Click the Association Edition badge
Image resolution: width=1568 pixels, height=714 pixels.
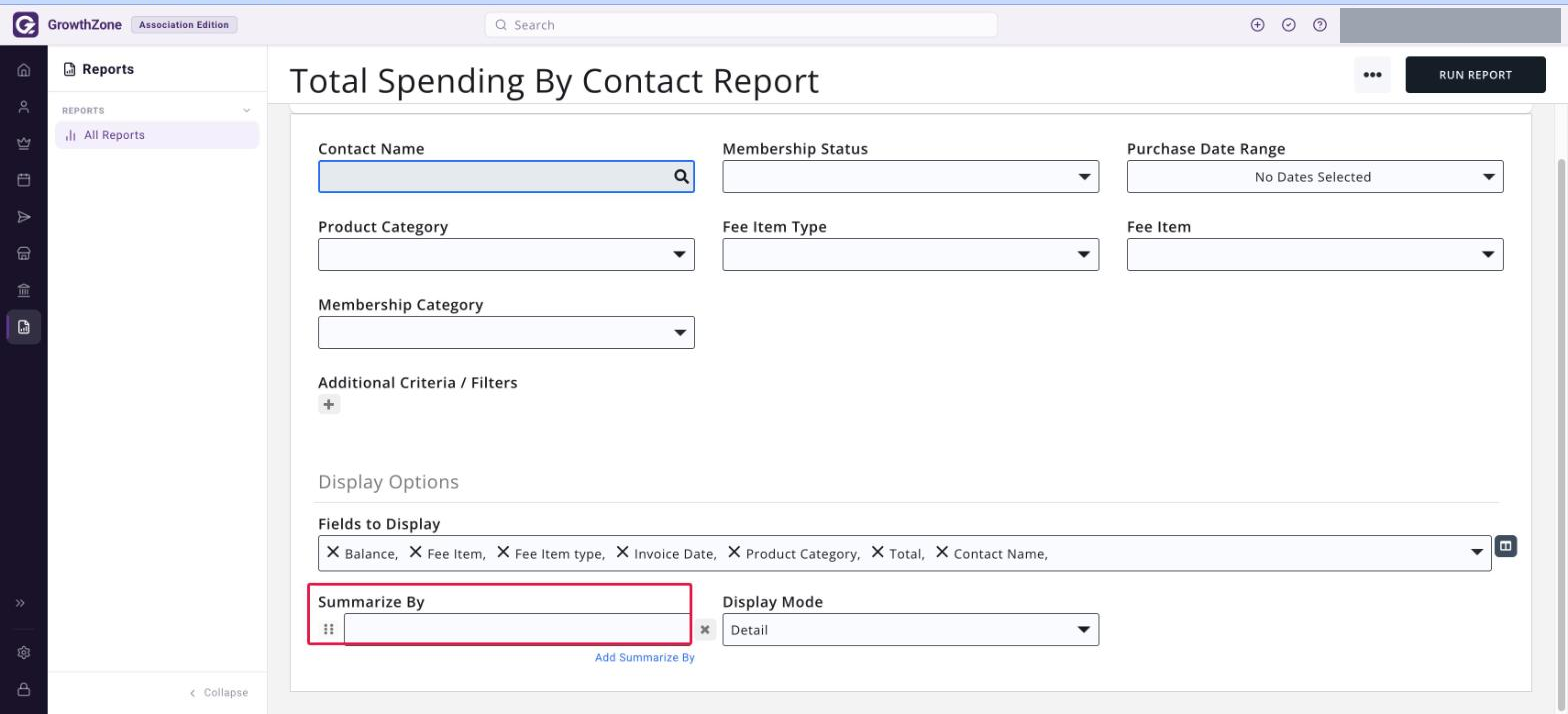(184, 25)
